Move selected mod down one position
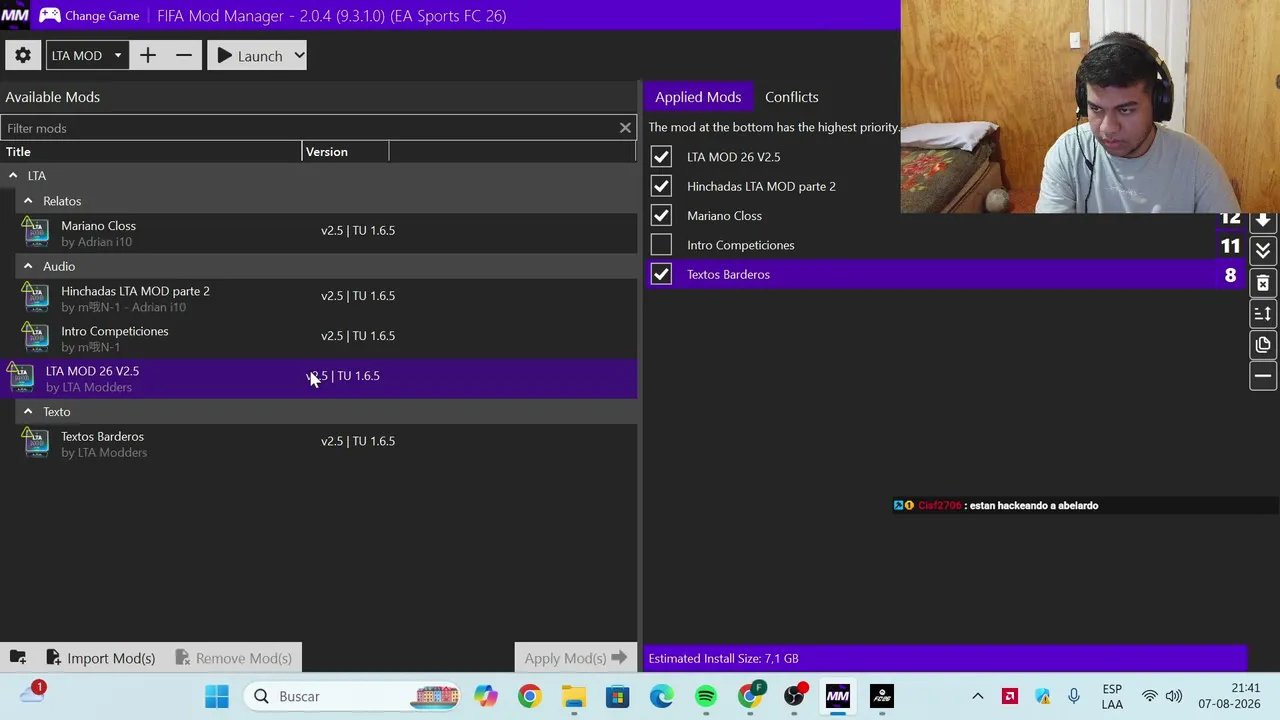 click(1263, 220)
